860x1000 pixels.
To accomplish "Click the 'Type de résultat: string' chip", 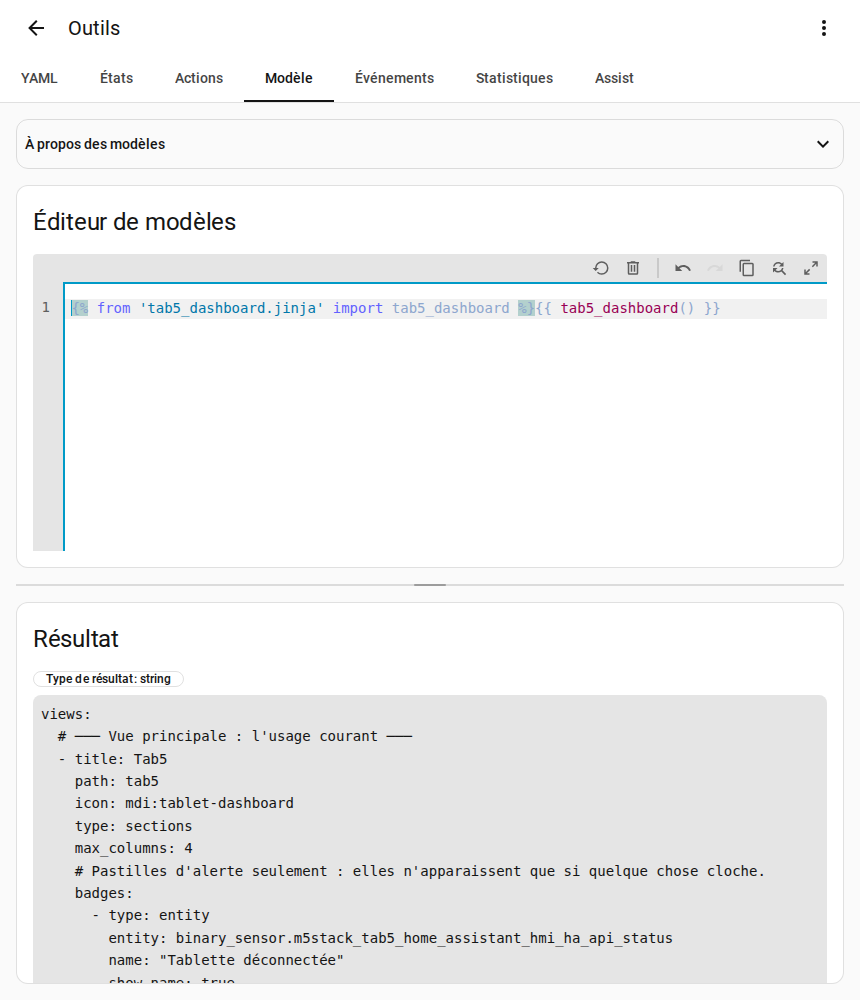I will [108, 679].
